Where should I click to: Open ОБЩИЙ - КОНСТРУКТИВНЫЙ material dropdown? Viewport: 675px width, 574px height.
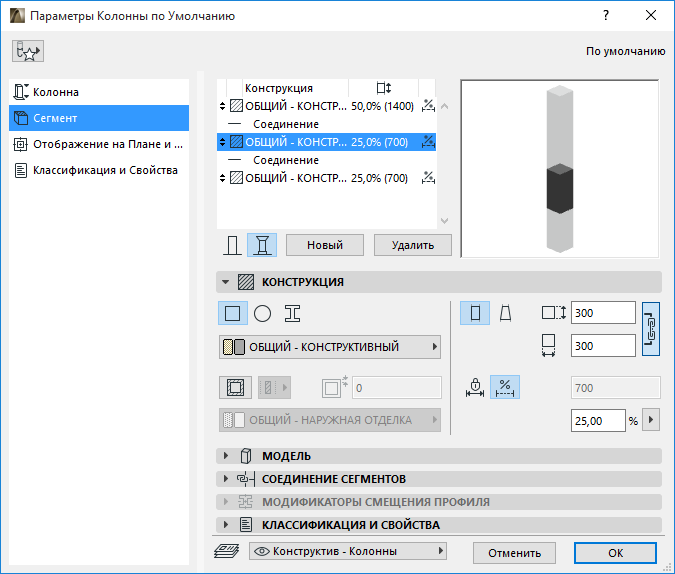330,347
